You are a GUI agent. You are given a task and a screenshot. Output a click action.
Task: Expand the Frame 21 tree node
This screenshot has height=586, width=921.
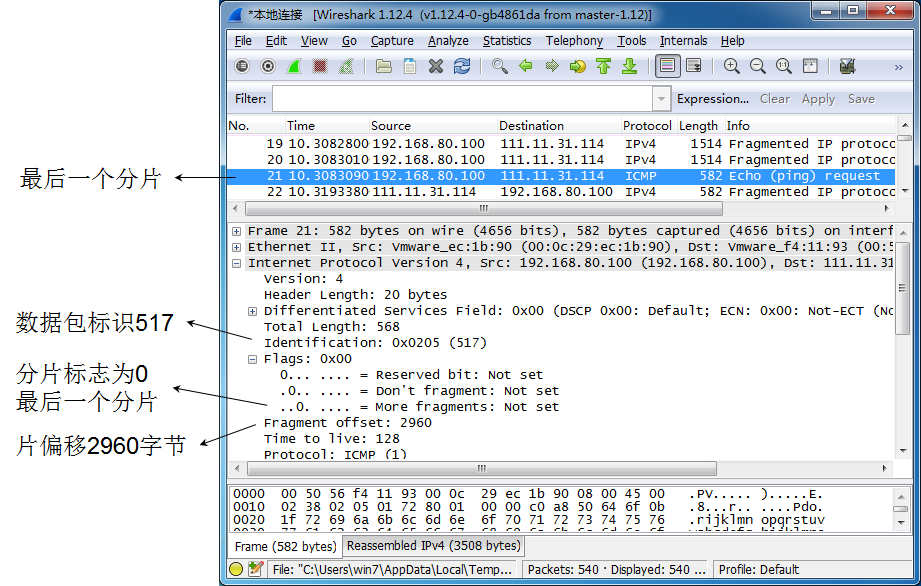click(x=236, y=231)
